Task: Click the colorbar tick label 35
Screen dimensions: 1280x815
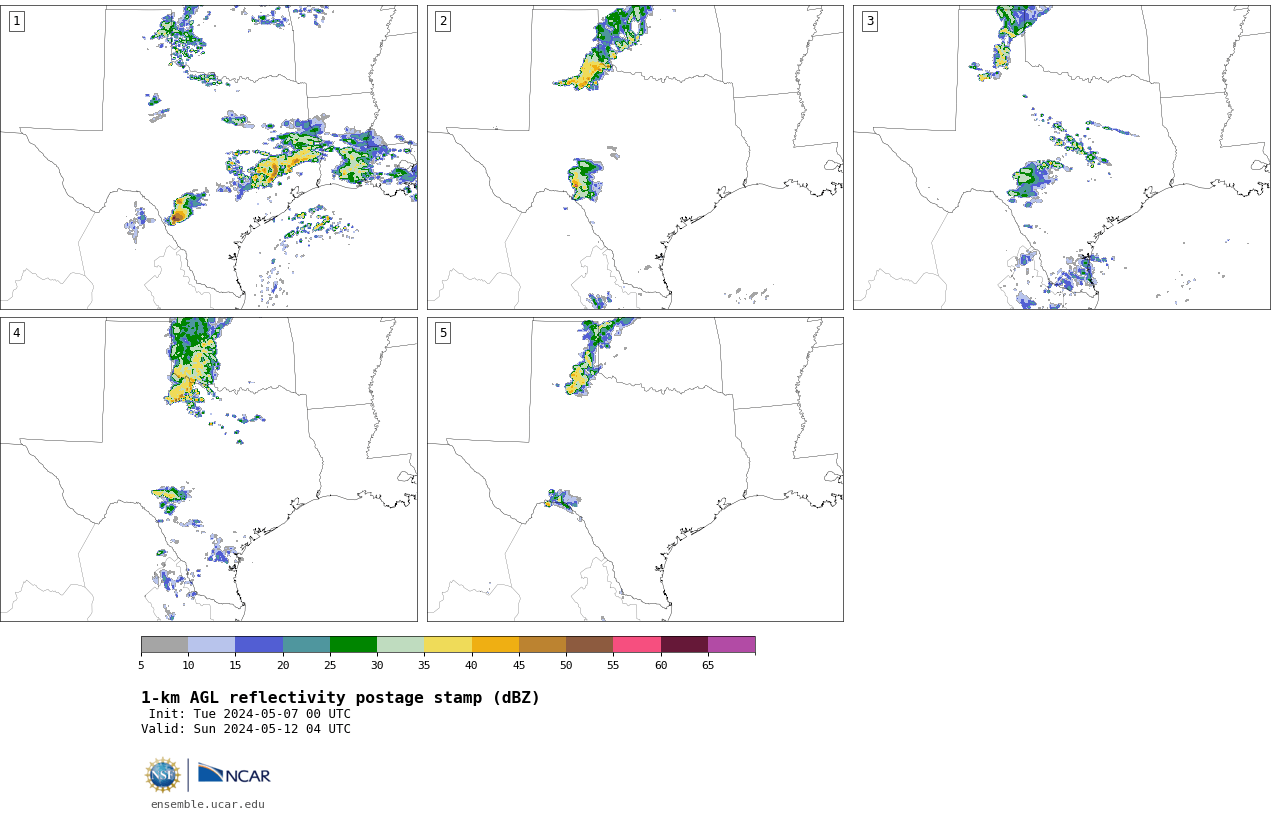Action: [424, 665]
